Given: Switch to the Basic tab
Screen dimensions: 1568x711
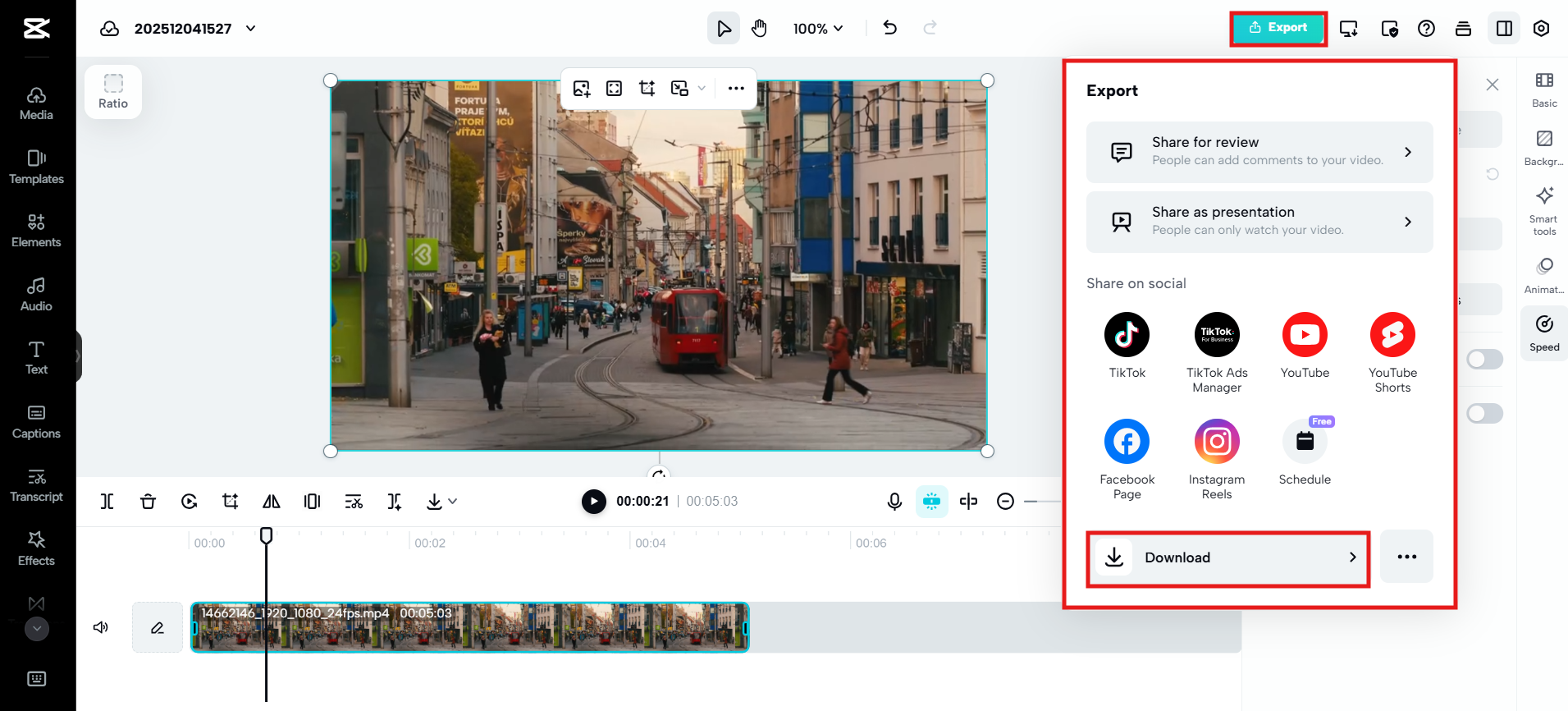Looking at the screenshot, I should point(1544,90).
